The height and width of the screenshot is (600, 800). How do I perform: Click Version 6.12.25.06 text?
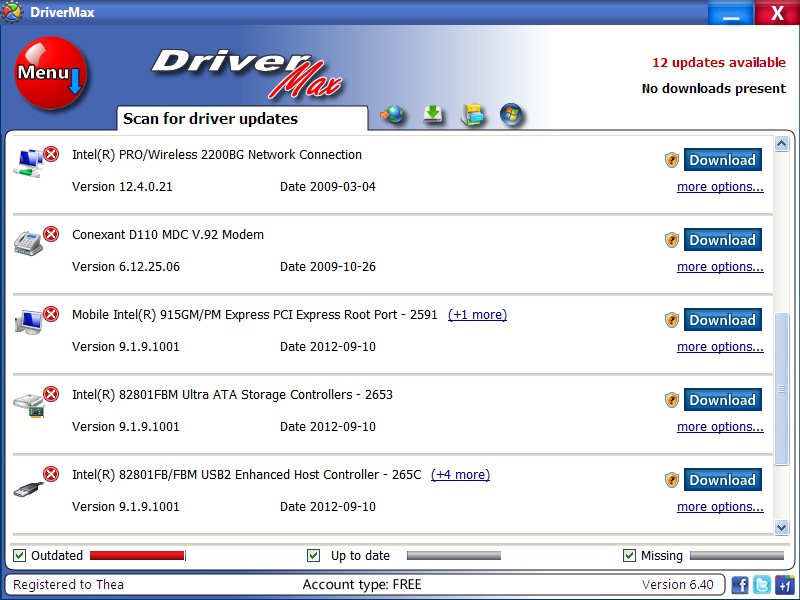[126, 267]
